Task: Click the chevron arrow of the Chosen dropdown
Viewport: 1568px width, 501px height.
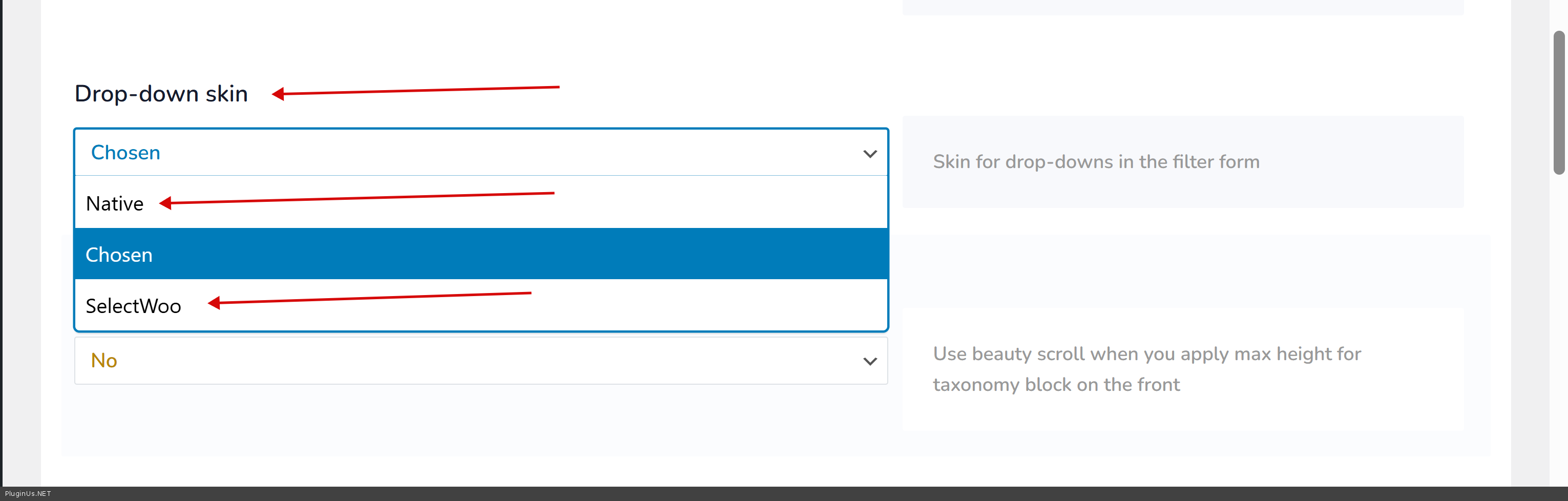Action: pyautogui.click(x=870, y=154)
